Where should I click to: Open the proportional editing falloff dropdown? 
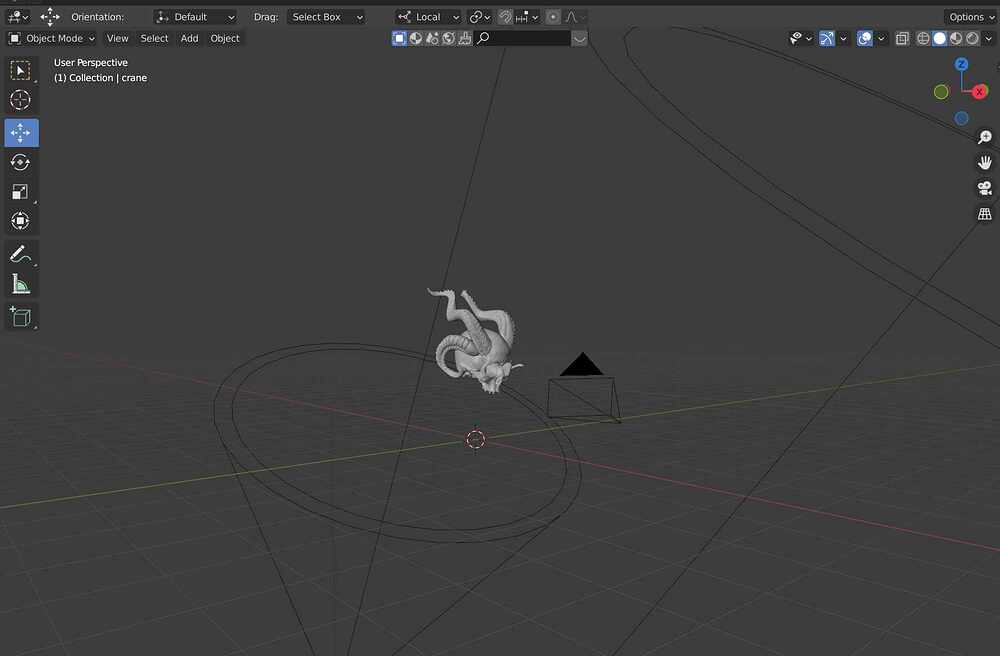coord(575,17)
